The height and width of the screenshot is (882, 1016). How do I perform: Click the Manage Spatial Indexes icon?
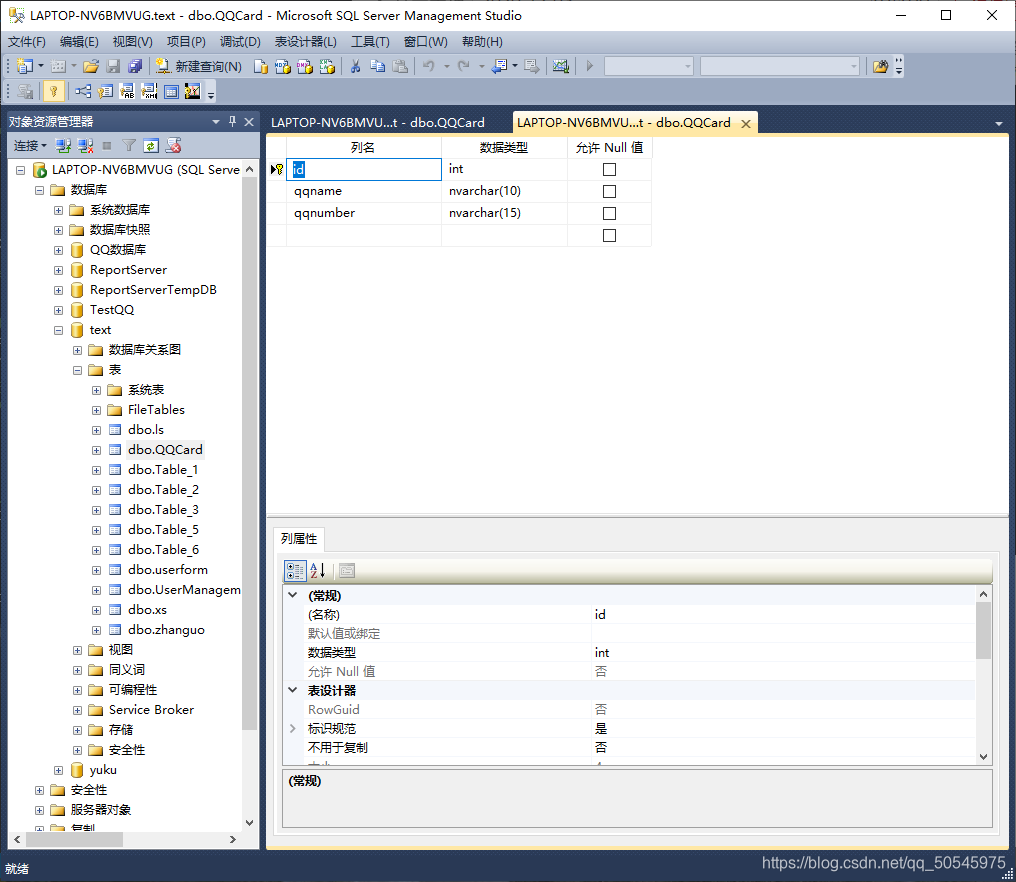pyautogui.click(x=192, y=91)
